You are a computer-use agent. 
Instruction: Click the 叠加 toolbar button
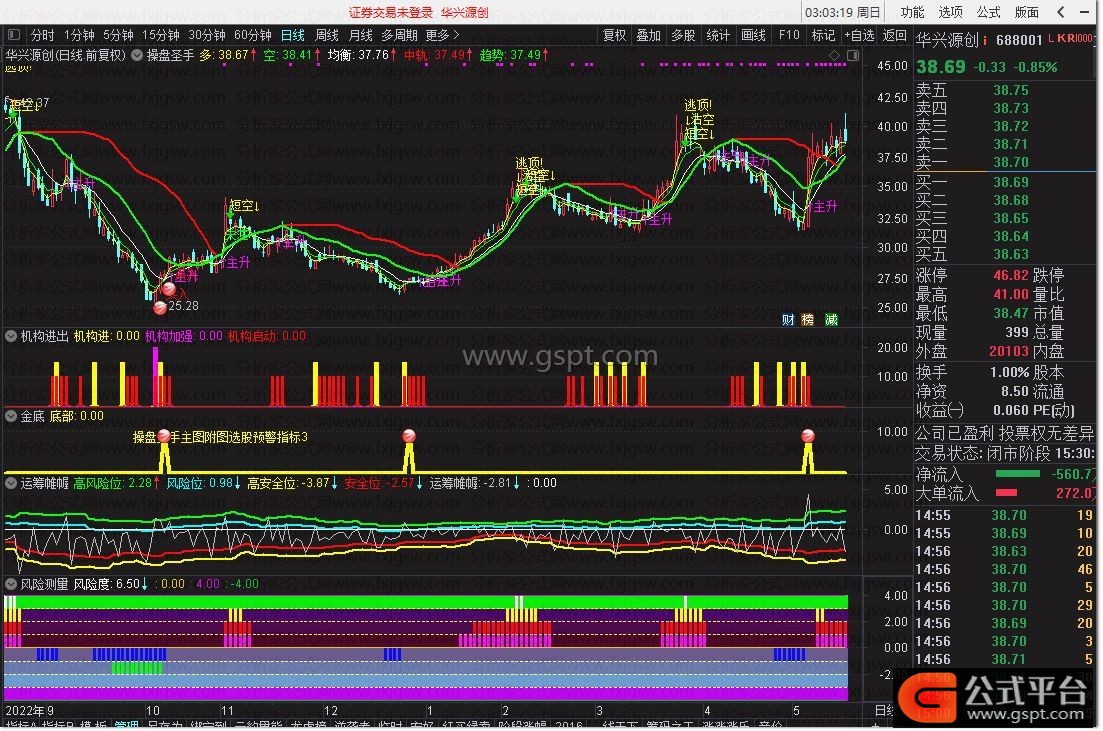pos(649,34)
